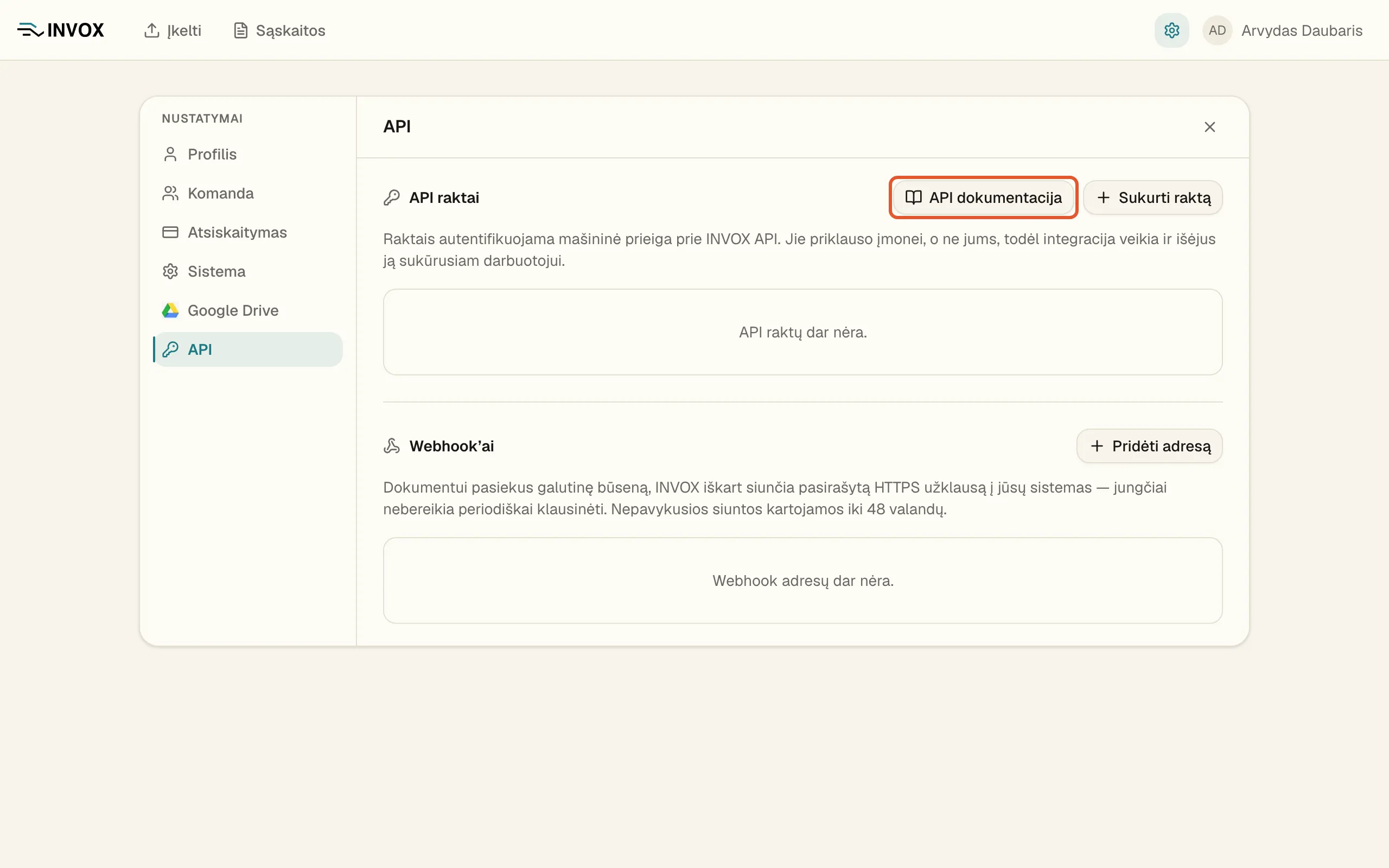
Task: Click Pridėti adresą webhook button
Action: 1149,446
